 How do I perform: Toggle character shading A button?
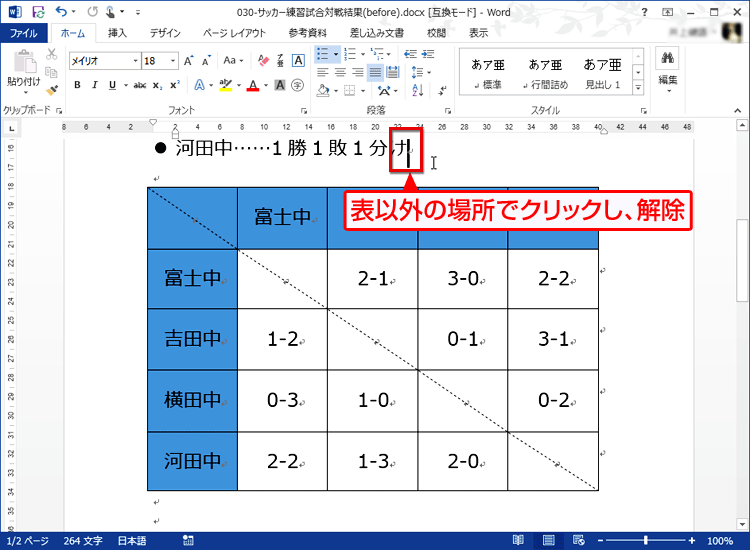pos(280,85)
